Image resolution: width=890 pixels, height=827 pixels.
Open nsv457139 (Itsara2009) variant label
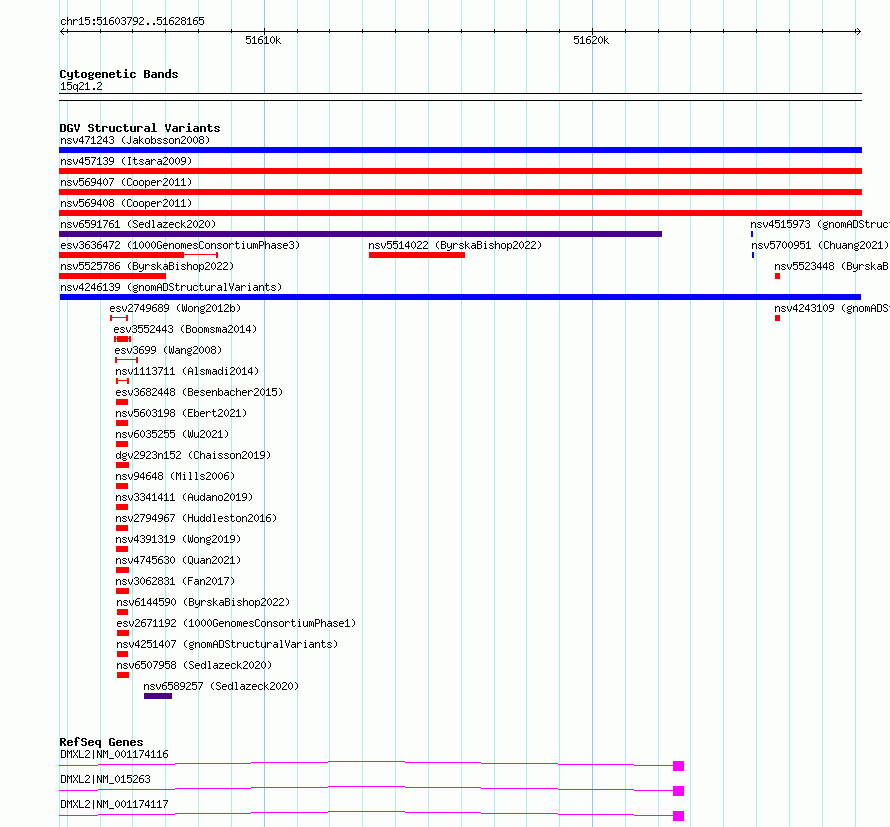tap(126, 161)
